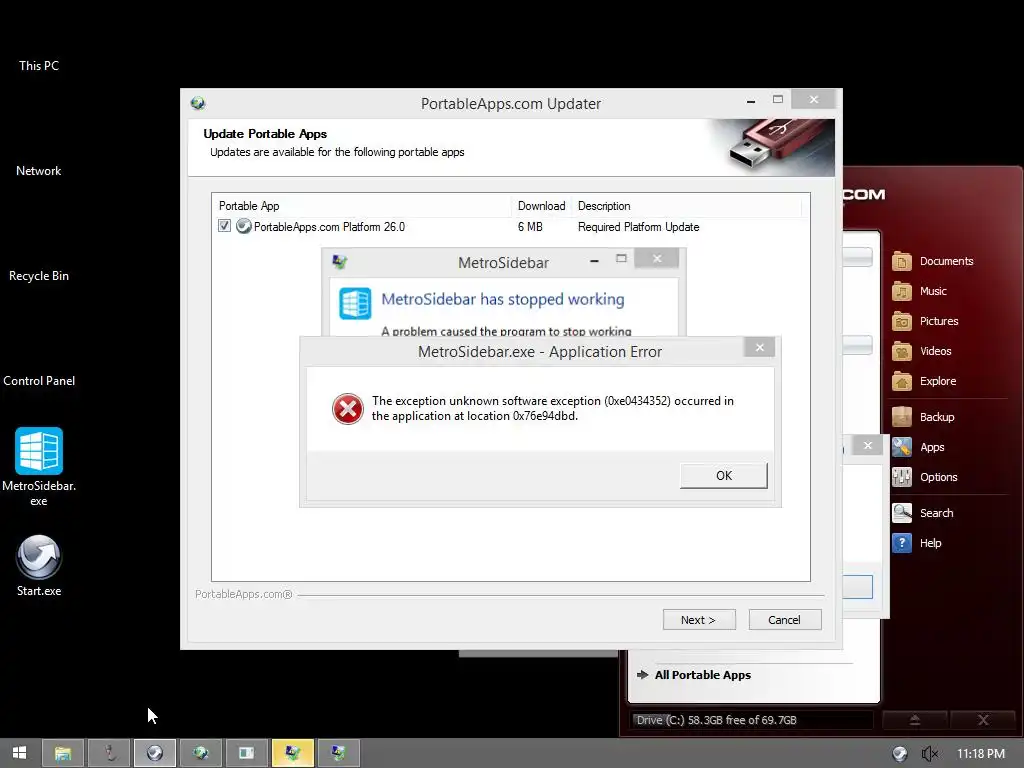Image resolution: width=1024 pixels, height=768 pixels.
Task: Click OK in the Application Error dialog
Action: 724,475
